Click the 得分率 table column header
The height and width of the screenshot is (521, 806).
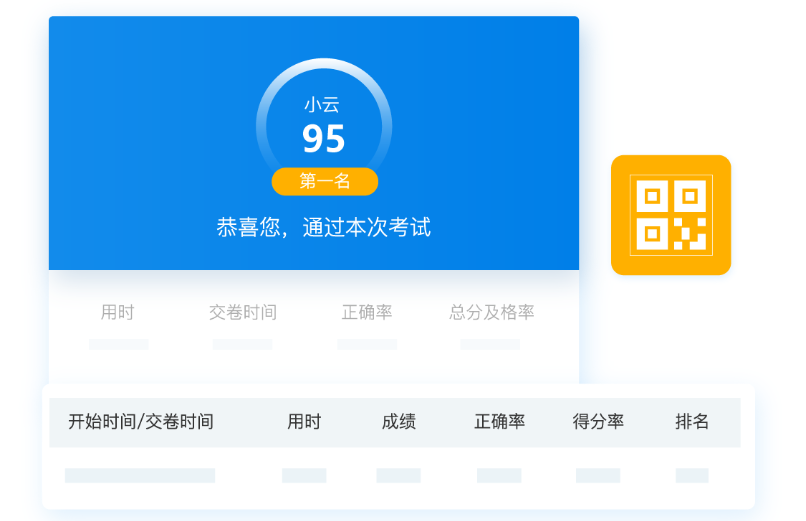[x=598, y=421]
